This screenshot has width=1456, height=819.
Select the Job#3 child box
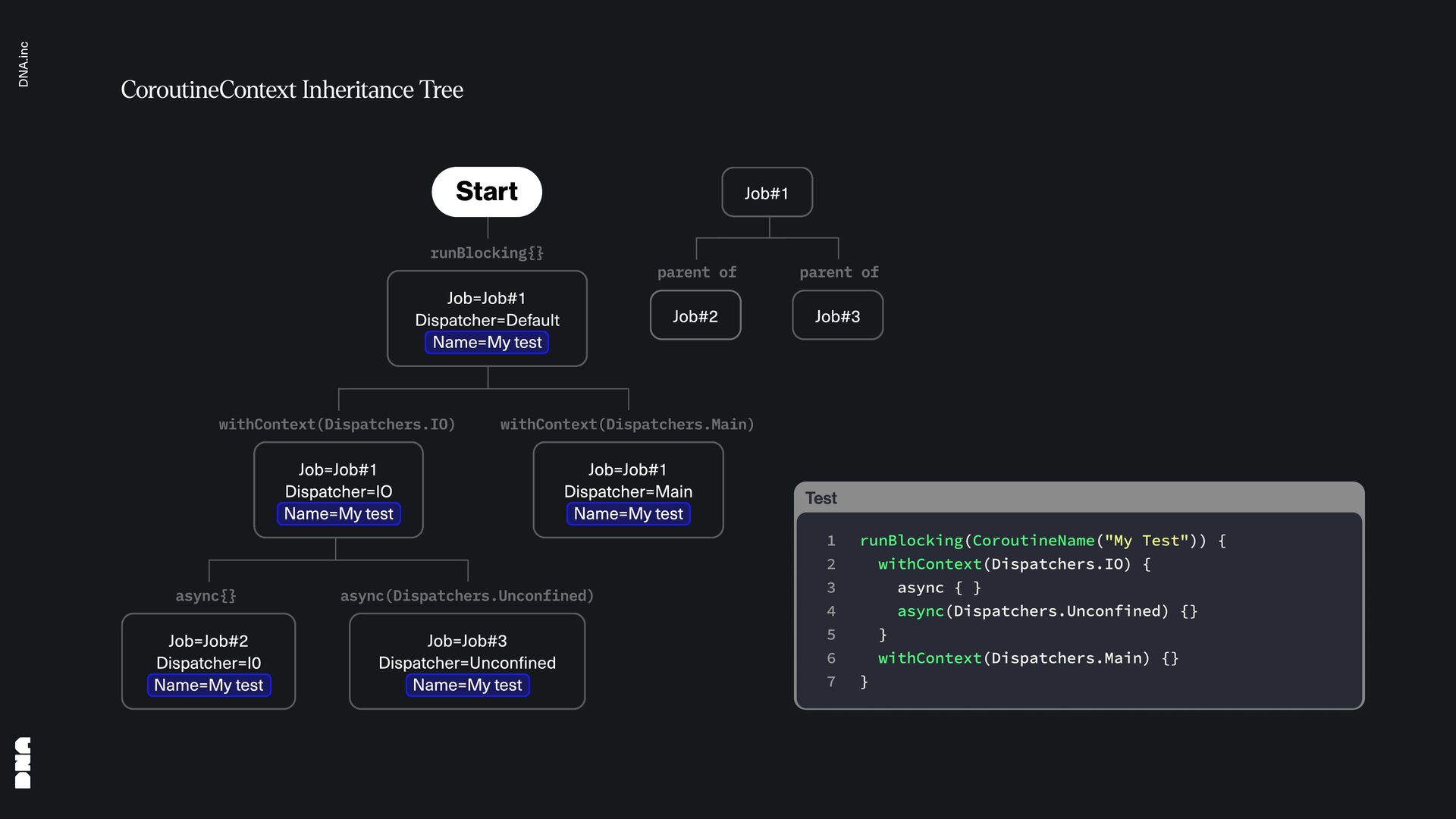click(837, 315)
